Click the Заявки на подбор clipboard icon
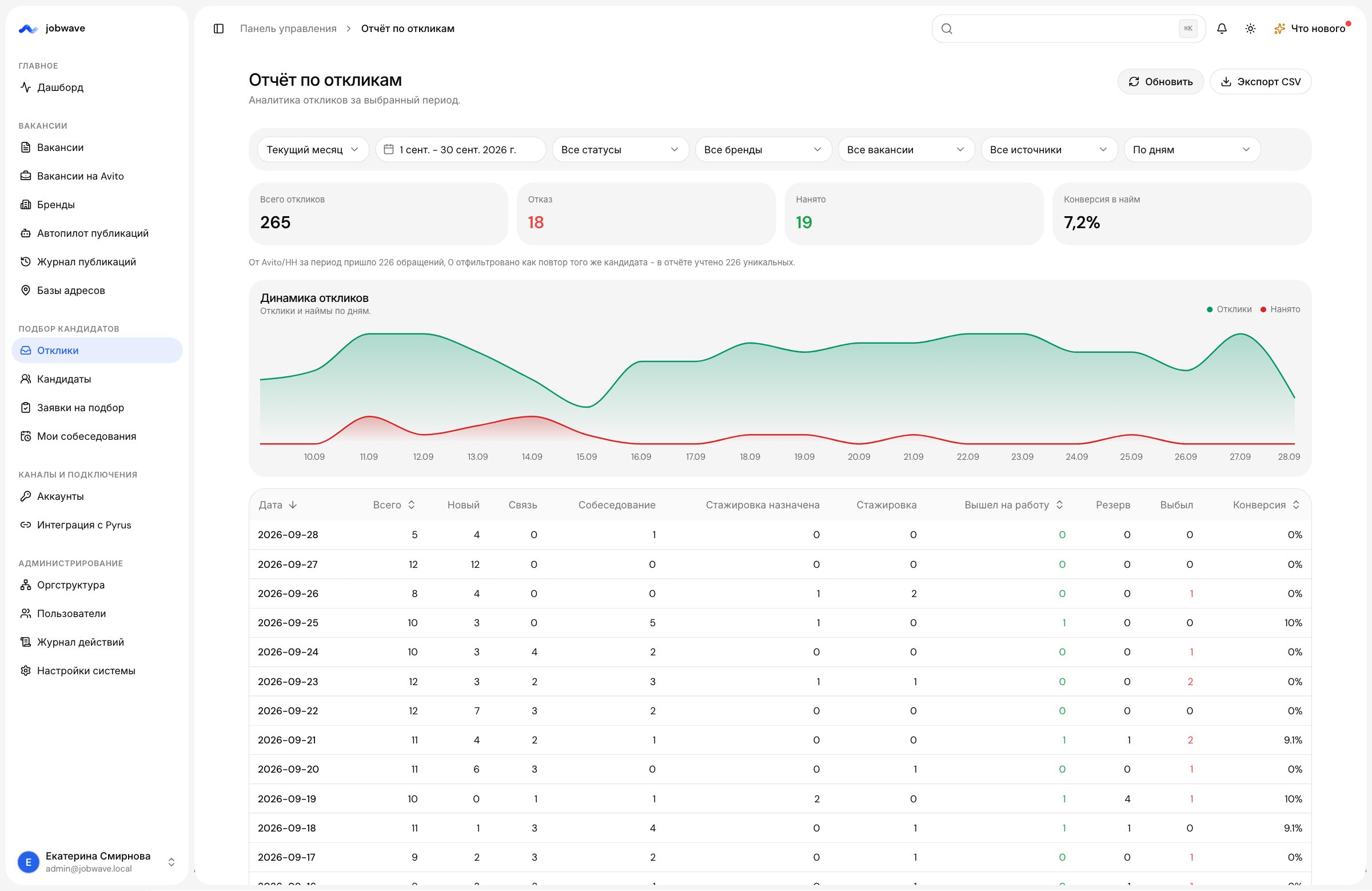 (x=25, y=407)
